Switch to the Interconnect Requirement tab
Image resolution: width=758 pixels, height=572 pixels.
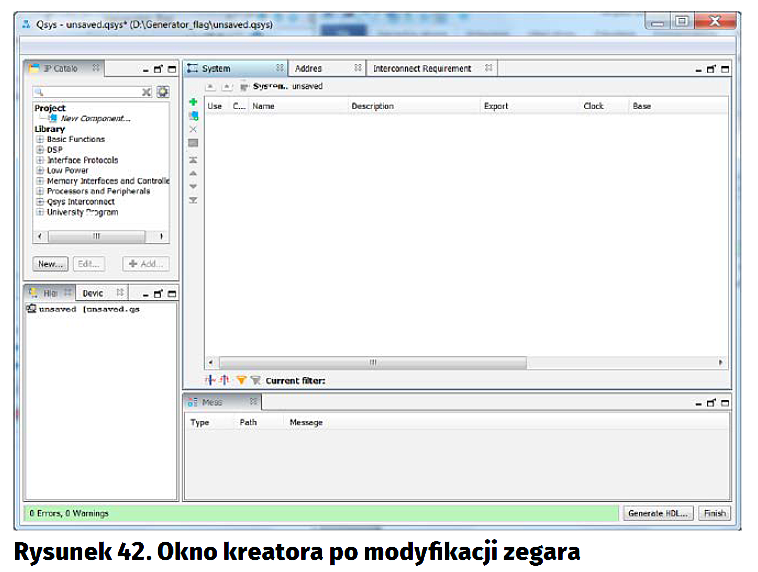(x=421, y=69)
